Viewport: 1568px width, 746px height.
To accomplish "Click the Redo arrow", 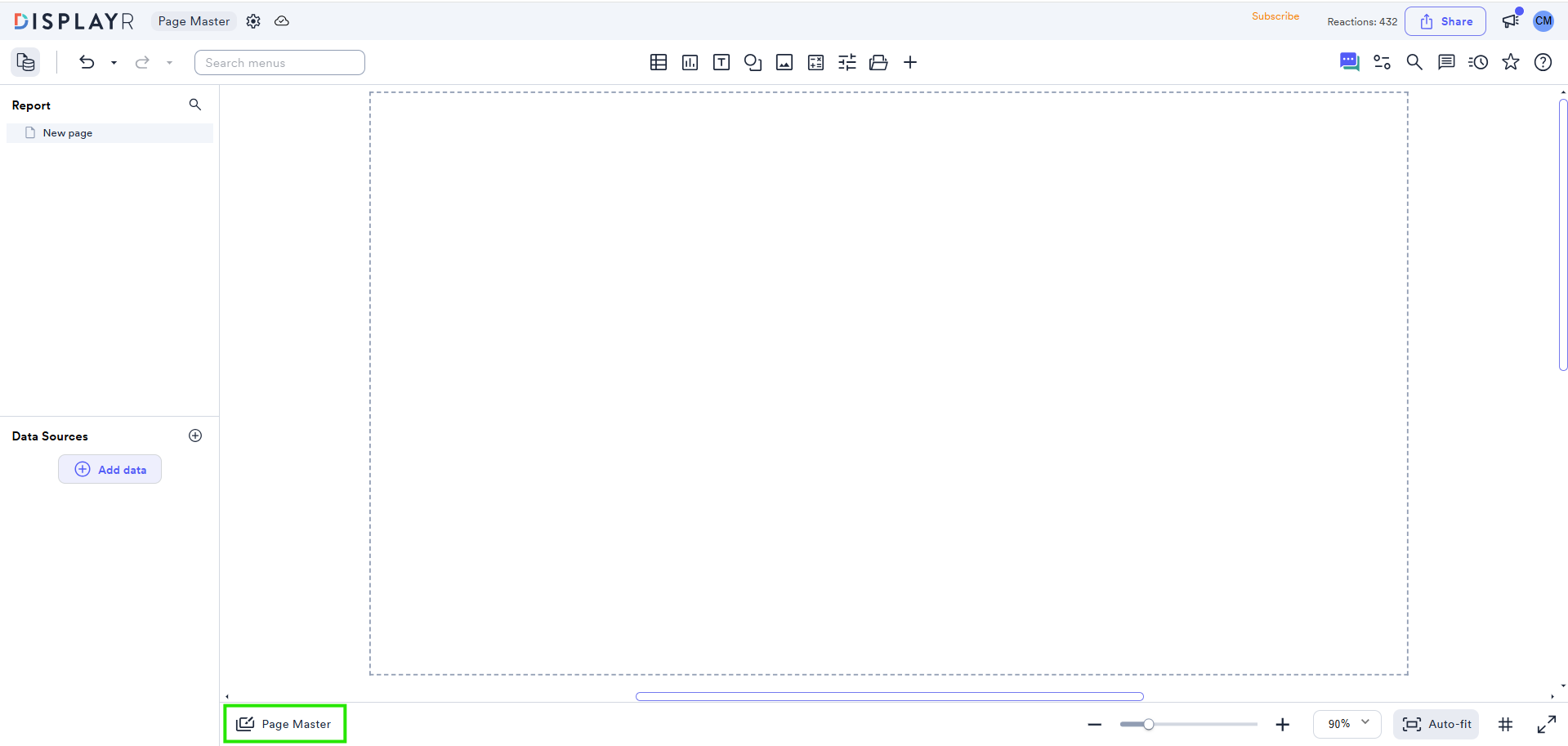I will [142, 62].
